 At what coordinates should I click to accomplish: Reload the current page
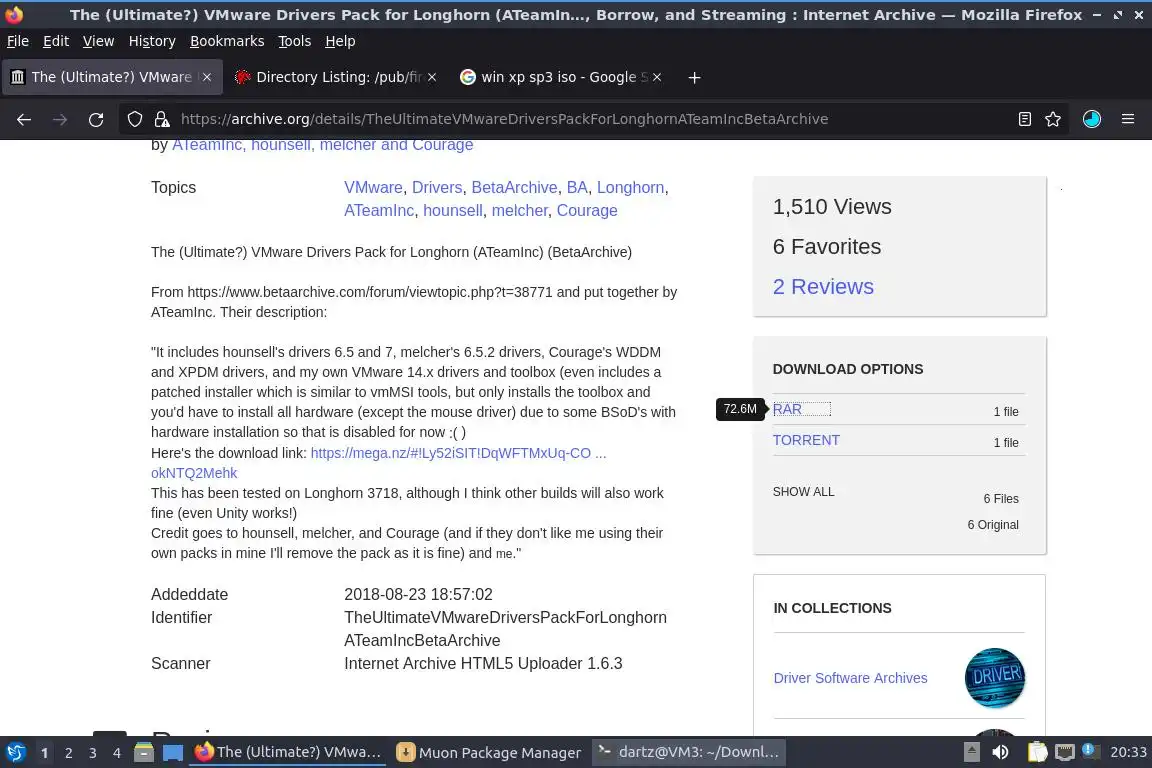pos(96,119)
